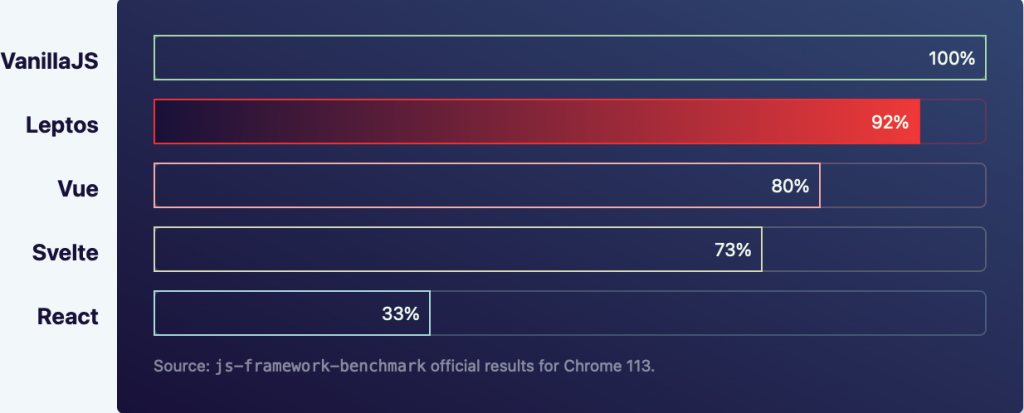Click the empty remainder of React's bar
Screen dimensions: 1024x413
click(x=708, y=313)
